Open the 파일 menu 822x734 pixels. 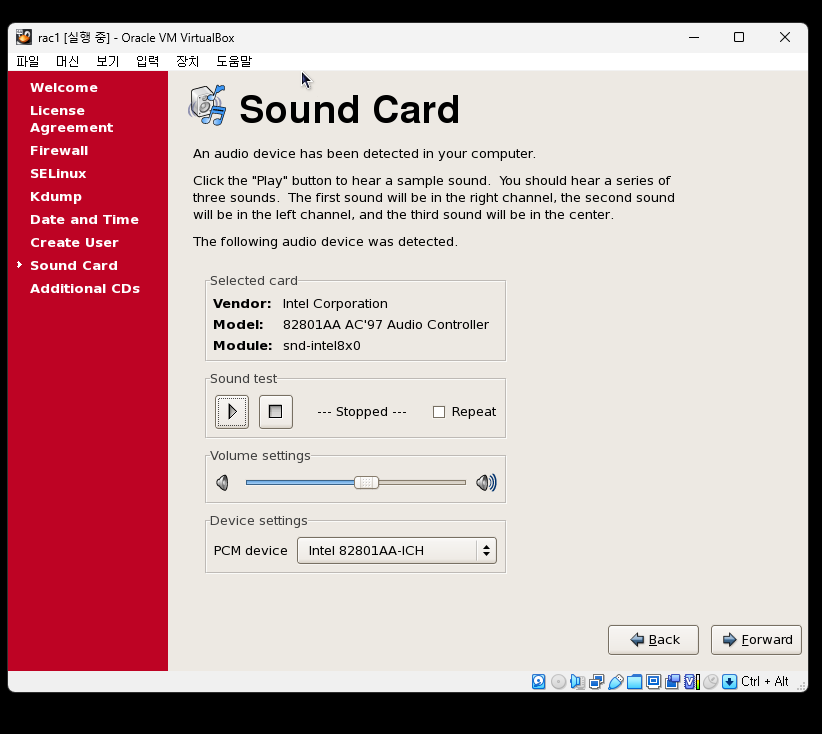28,61
